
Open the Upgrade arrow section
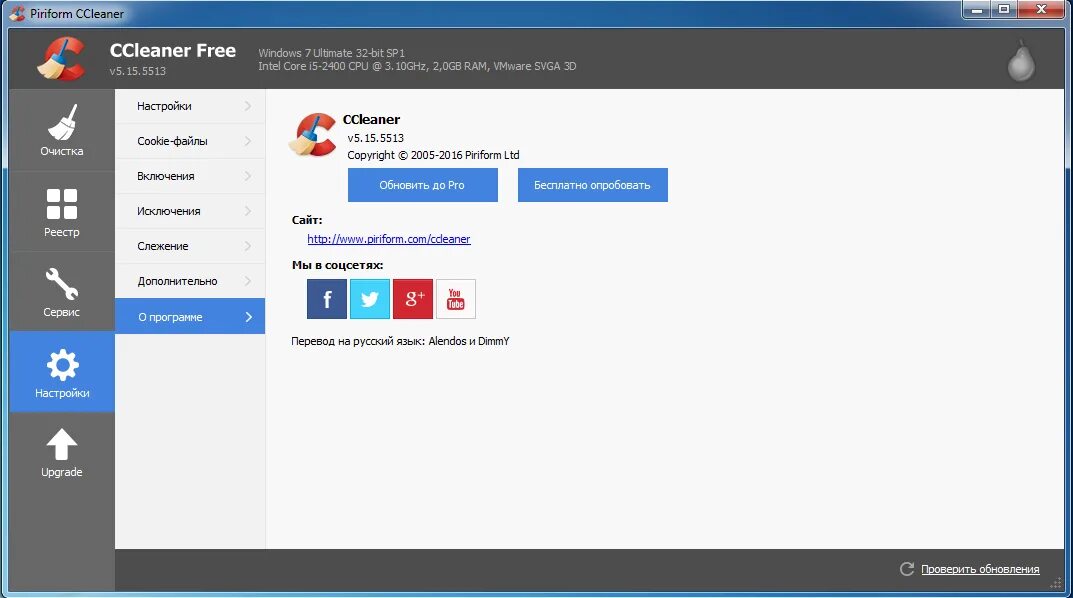[x=62, y=452]
